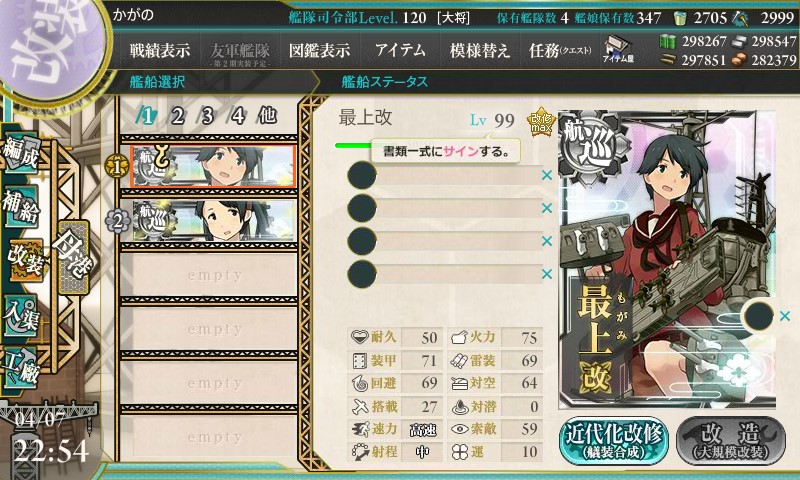Open the 工廠 factory icon
Screen dimensions: 800x480
click(21, 367)
